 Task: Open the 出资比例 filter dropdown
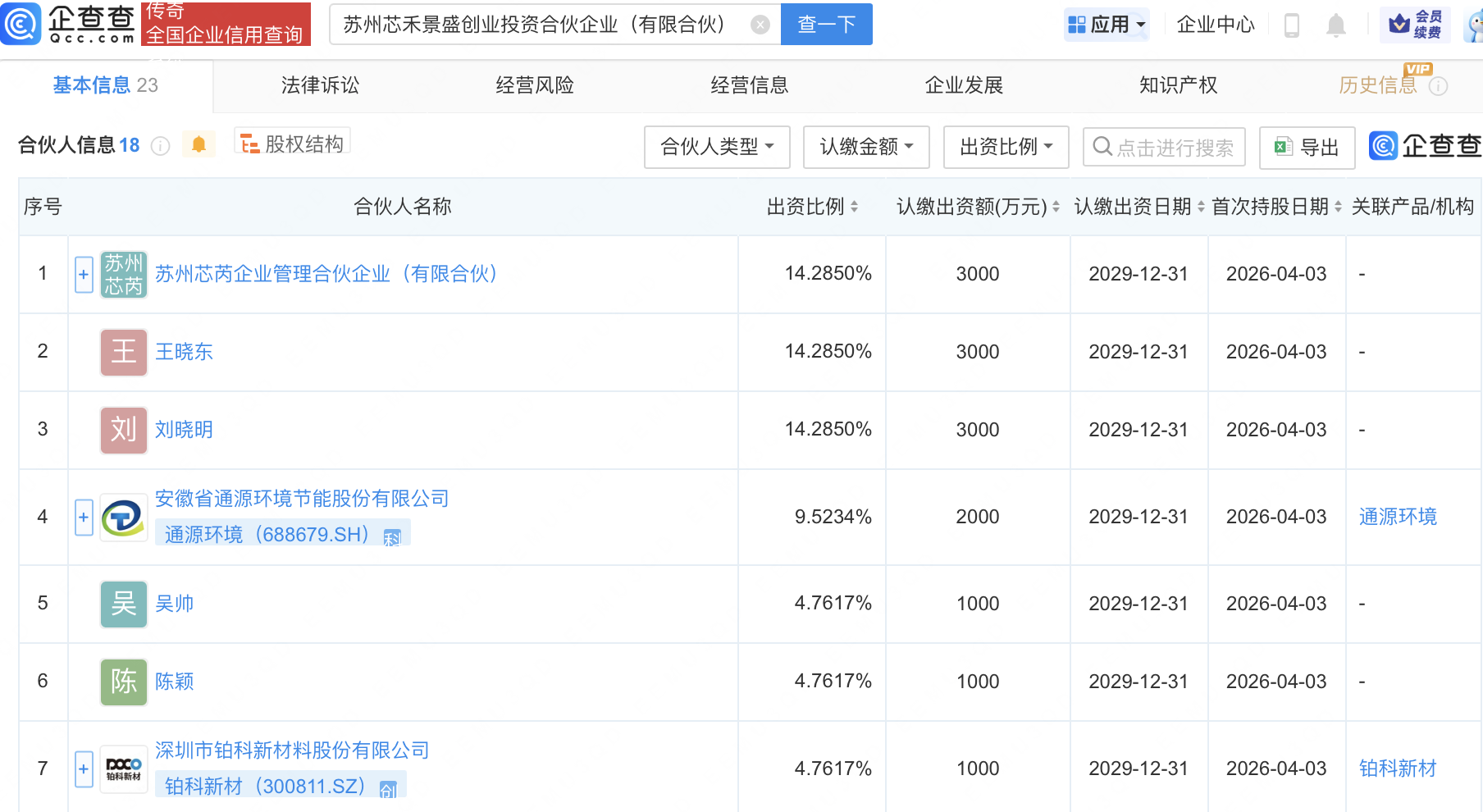[1006, 148]
